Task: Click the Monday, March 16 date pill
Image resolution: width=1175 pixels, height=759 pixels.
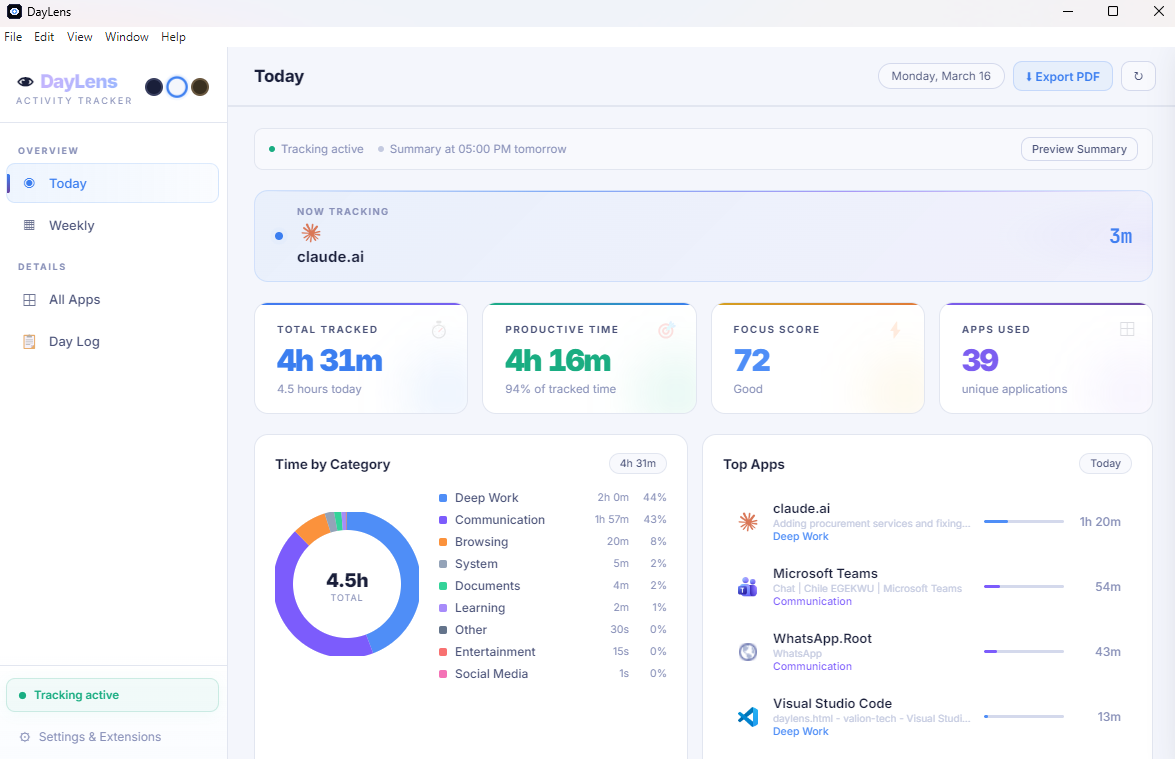Action: (x=941, y=76)
